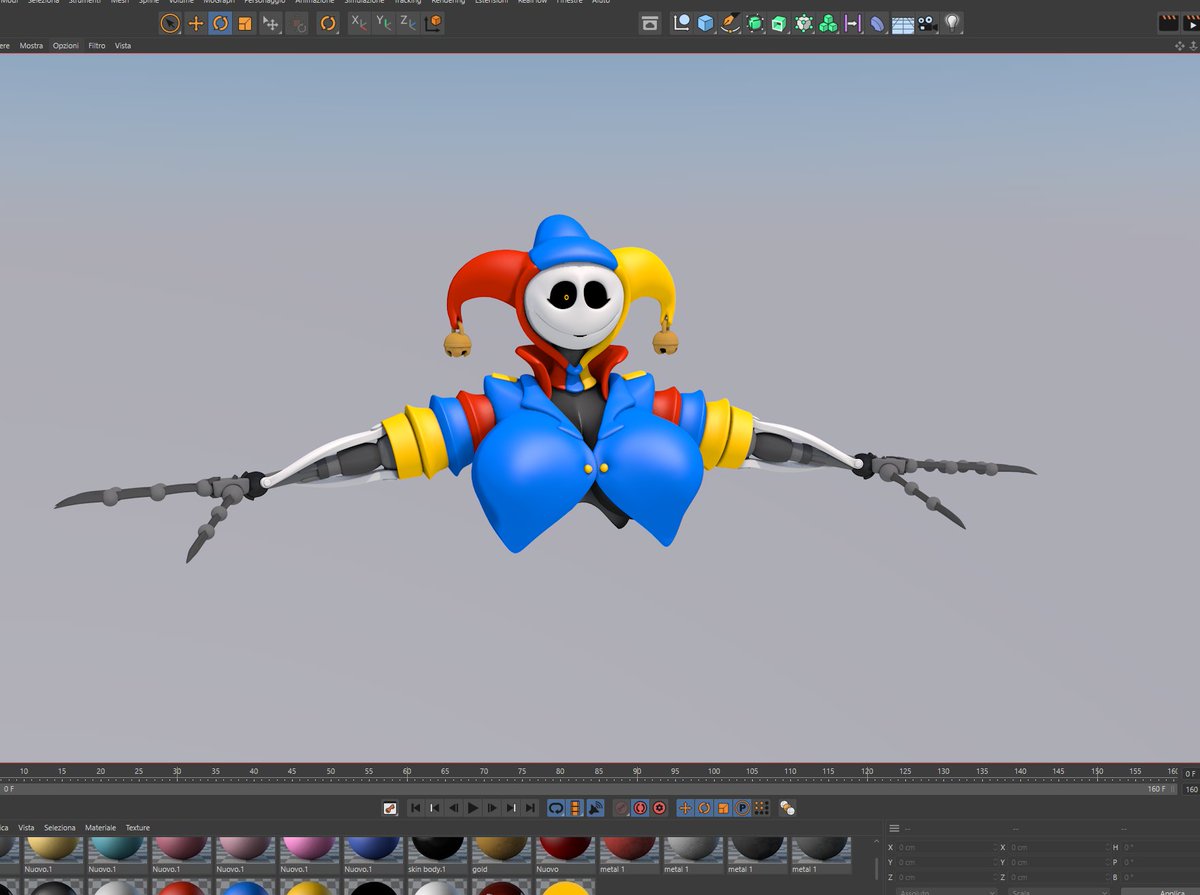Click the icon left of the playback controls
The image size is (1200, 895).
389,808
